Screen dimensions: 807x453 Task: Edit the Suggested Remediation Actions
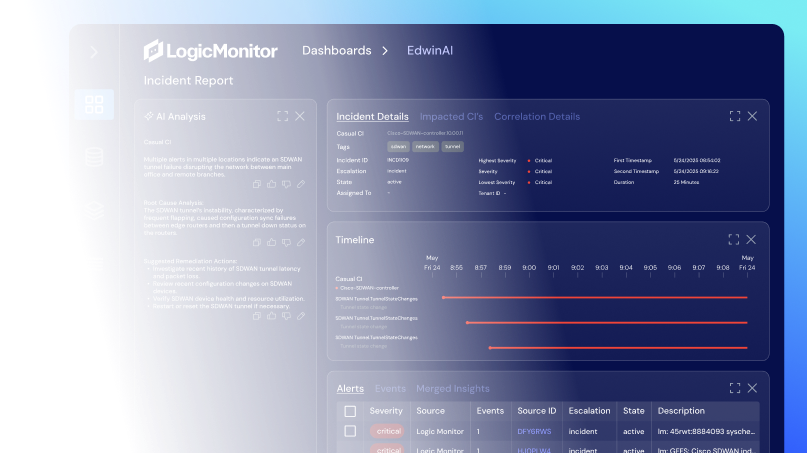coord(301,316)
